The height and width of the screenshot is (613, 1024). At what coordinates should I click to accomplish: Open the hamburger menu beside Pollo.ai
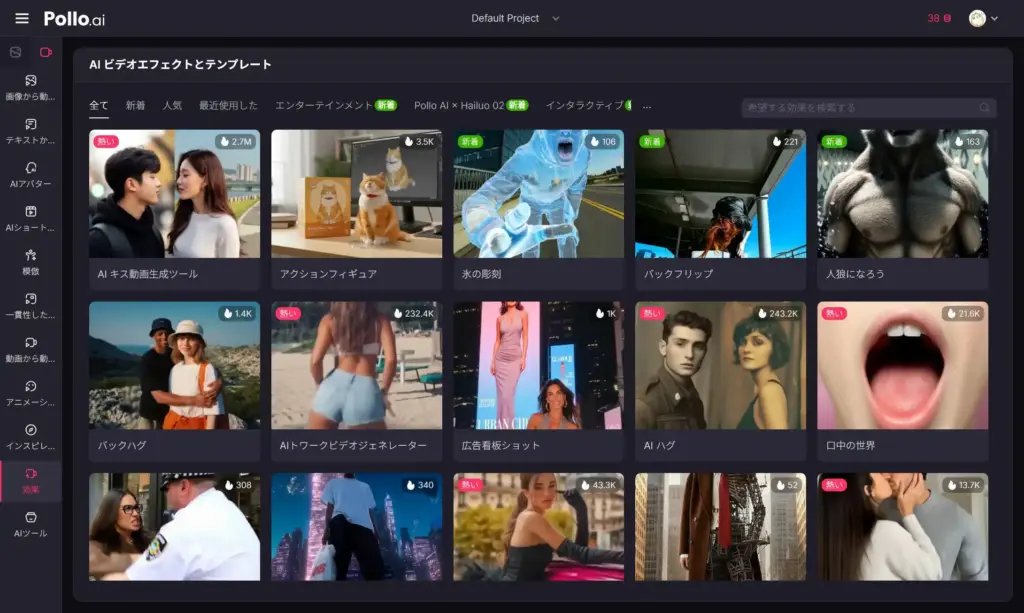pyautogui.click(x=22, y=18)
